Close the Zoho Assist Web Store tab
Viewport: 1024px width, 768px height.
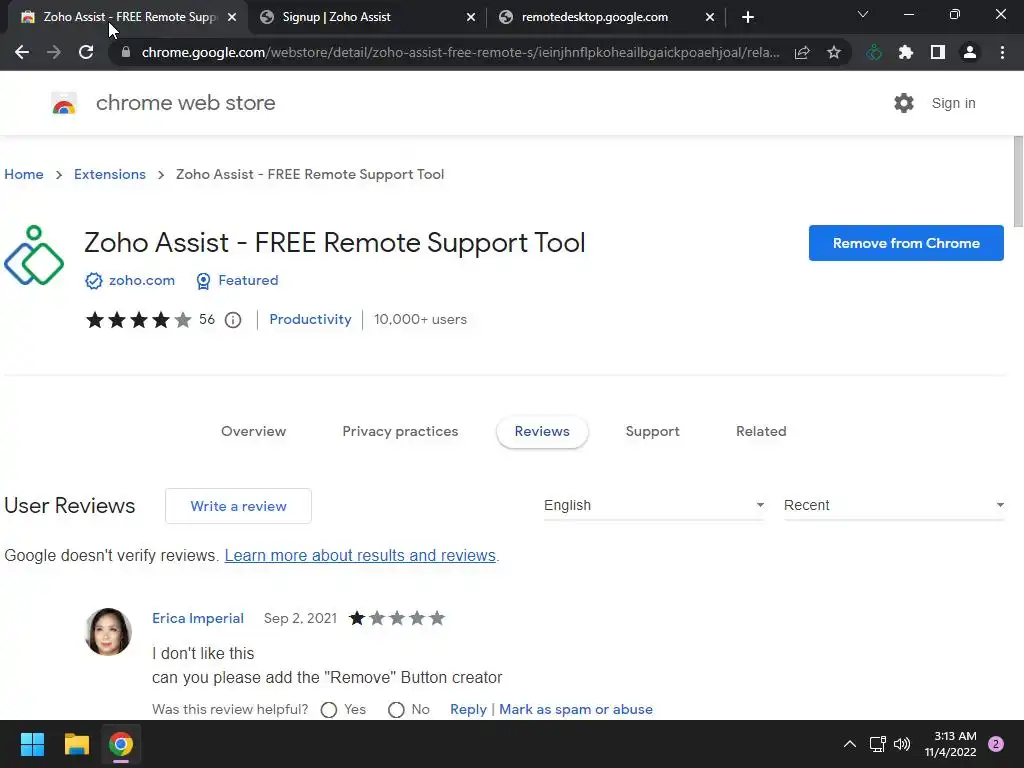tap(232, 17)
